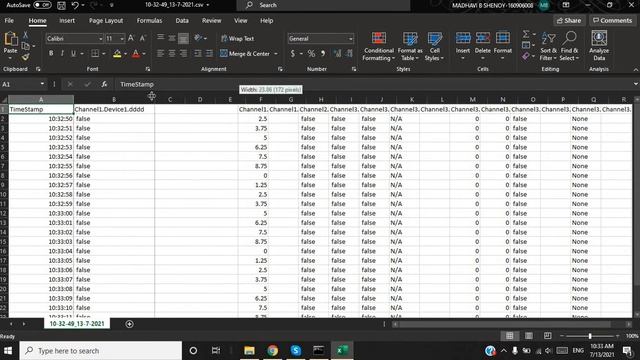Click the Fill Color yellow swatch
640x360 pixels.
click(117, 53)
